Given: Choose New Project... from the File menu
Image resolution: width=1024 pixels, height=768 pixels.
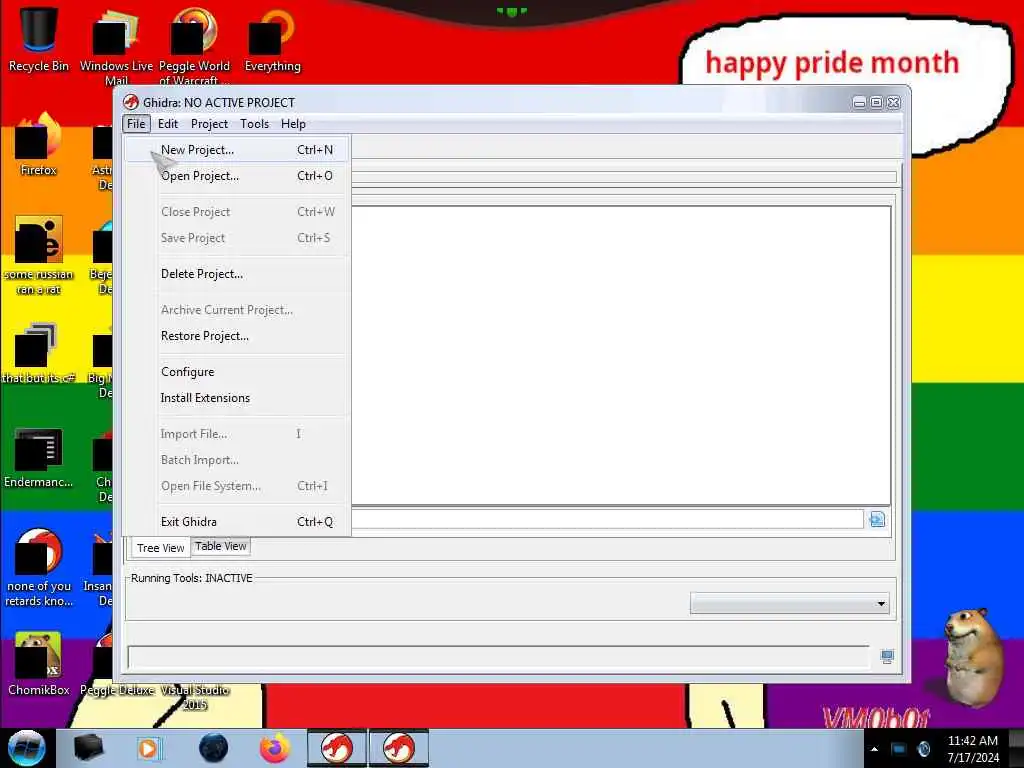Looking at the screenshot, I should [236, 150].
